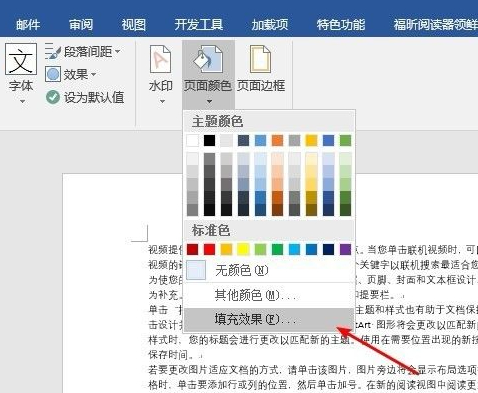Choose No Color (无颜色) menu item
This screenshot has height=393, width=478.
click(x=269, y=270)
